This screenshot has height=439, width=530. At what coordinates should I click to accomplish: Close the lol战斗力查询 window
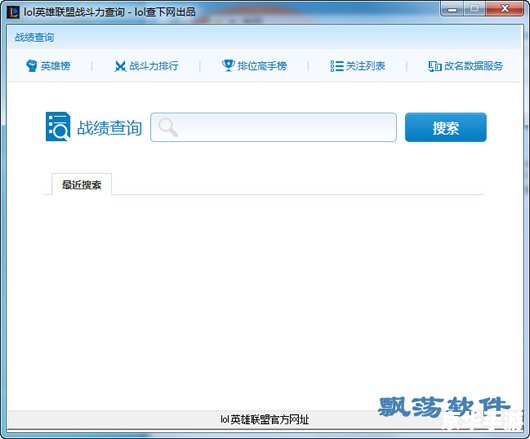[x=505, y=9]
